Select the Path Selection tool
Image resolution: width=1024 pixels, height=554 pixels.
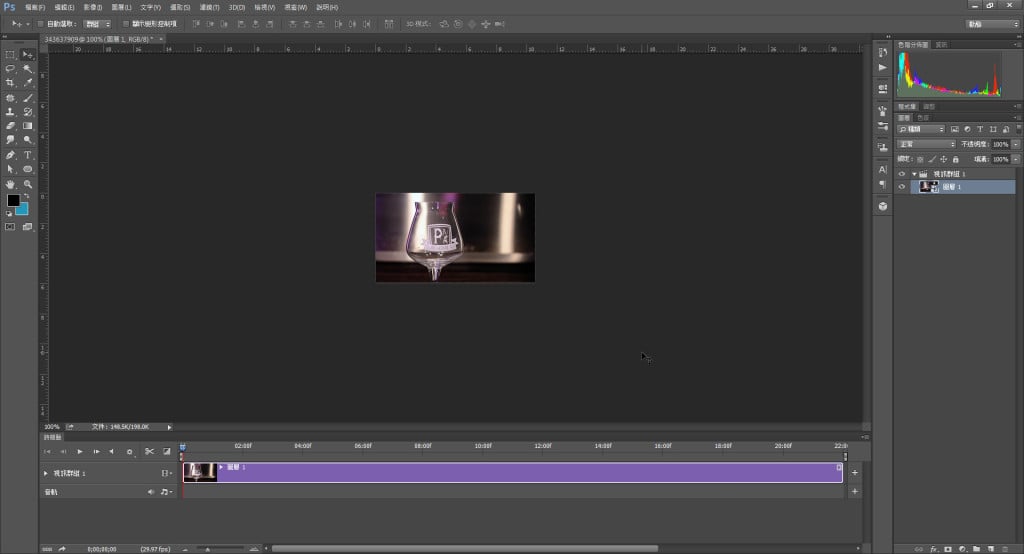pyautogui.click(x=10, y=169)
